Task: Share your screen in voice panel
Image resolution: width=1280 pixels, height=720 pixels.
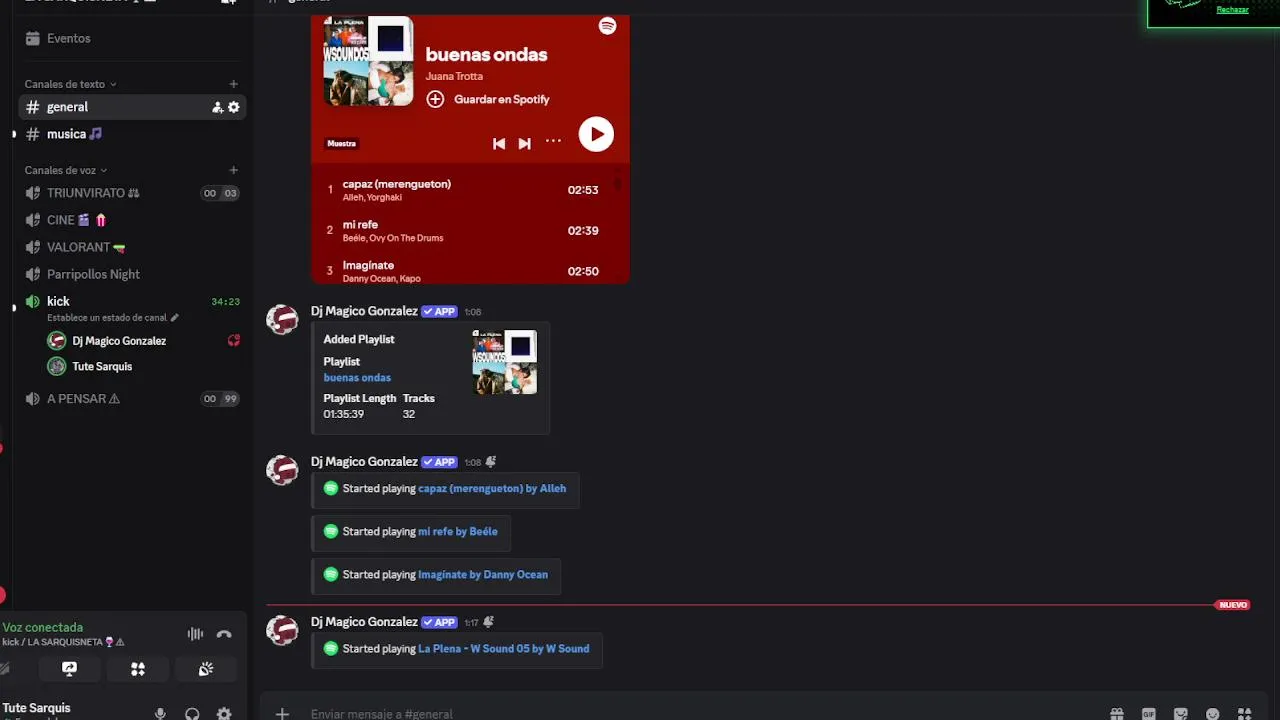Action: coord(69,669)
